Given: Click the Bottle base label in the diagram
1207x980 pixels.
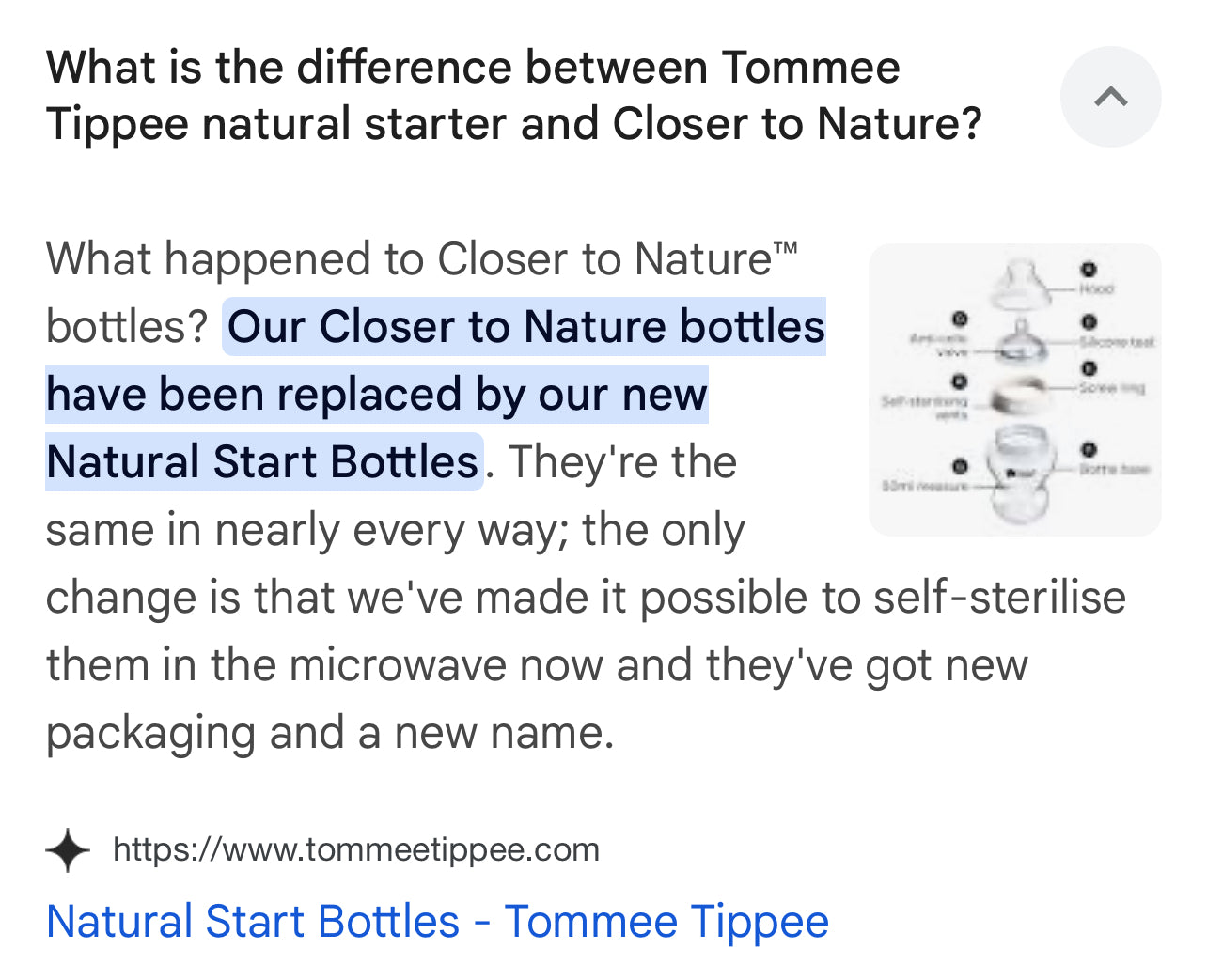Looking at the screenshot, I should (x=1114, y=468).
